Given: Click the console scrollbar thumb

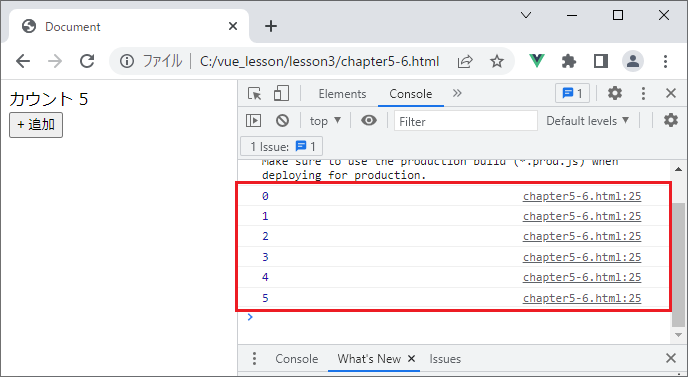Looking at the screenshot, I should click(x=679, y=265).
